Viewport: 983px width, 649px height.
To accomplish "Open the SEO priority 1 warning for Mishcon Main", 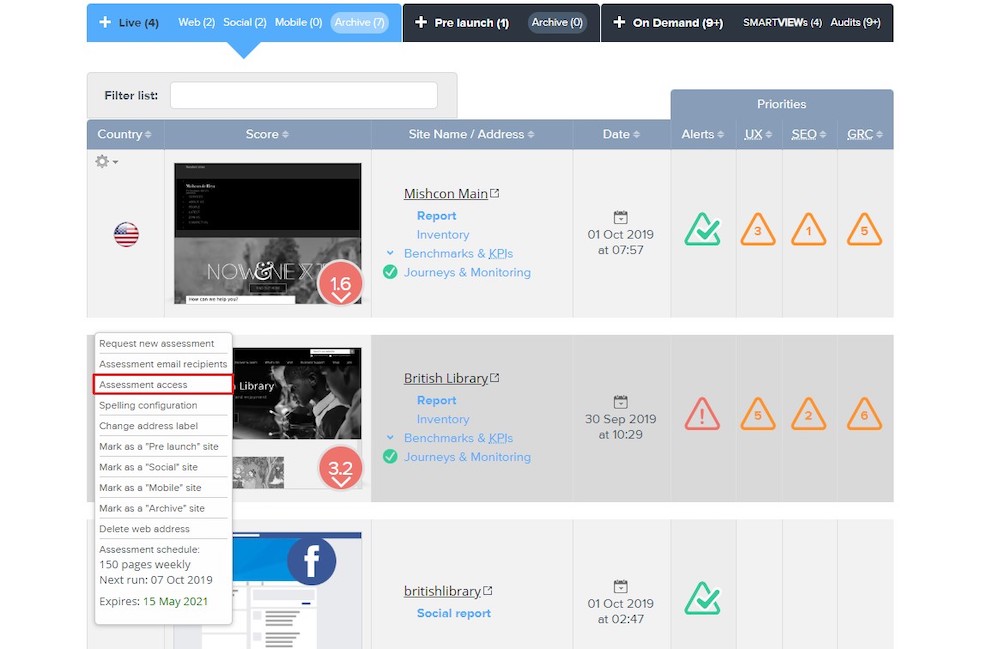I will click(808, 230).
